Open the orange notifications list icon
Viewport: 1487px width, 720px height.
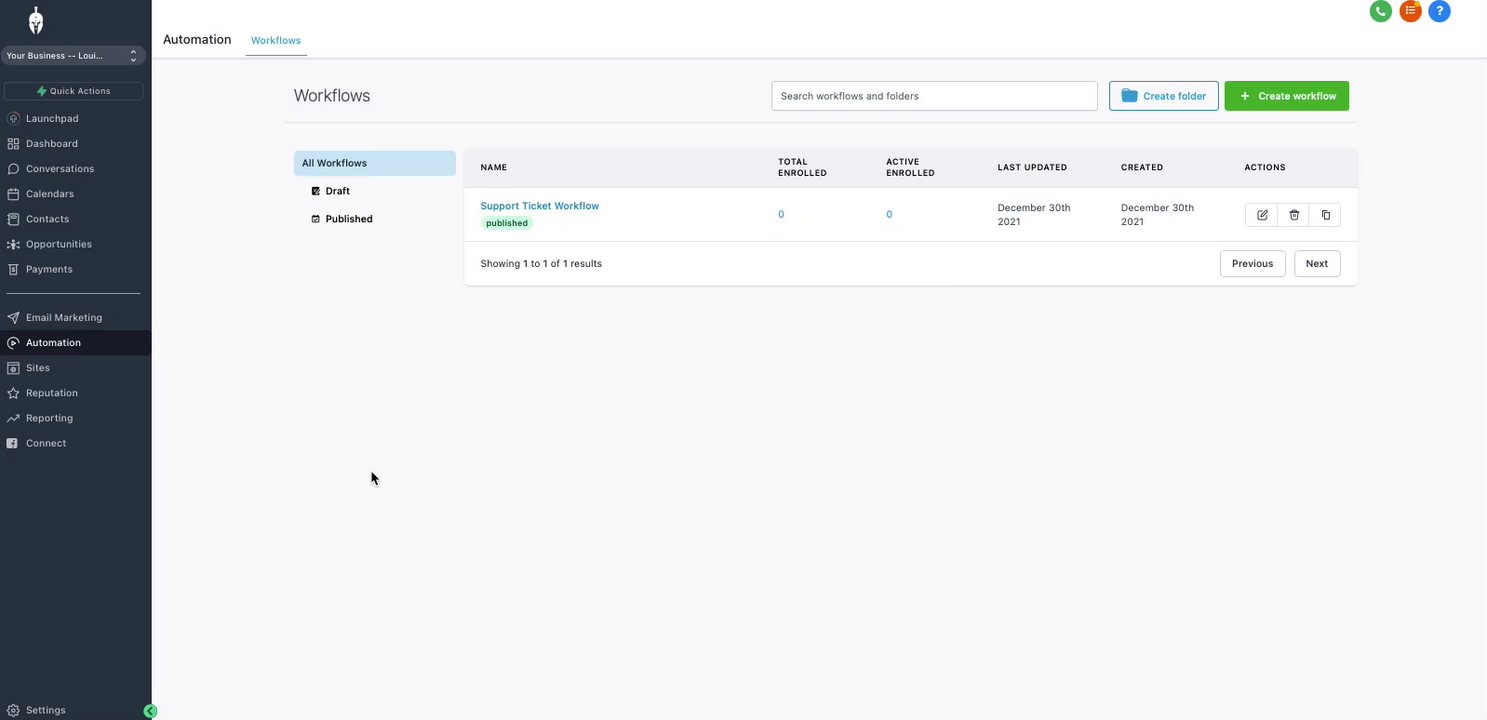click(x=1410, y=12)
